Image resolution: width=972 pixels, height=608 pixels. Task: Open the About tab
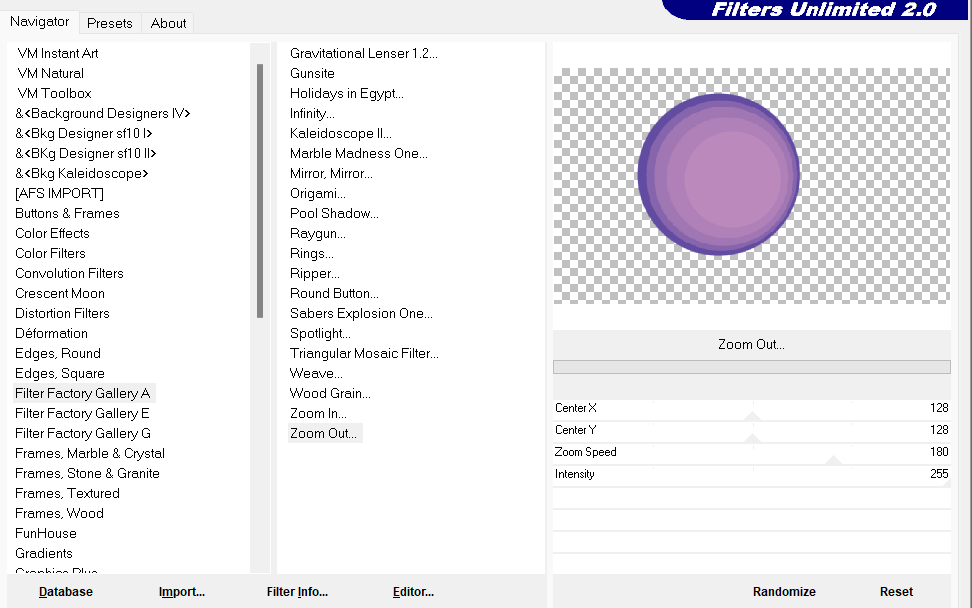[x=168, y=23]
